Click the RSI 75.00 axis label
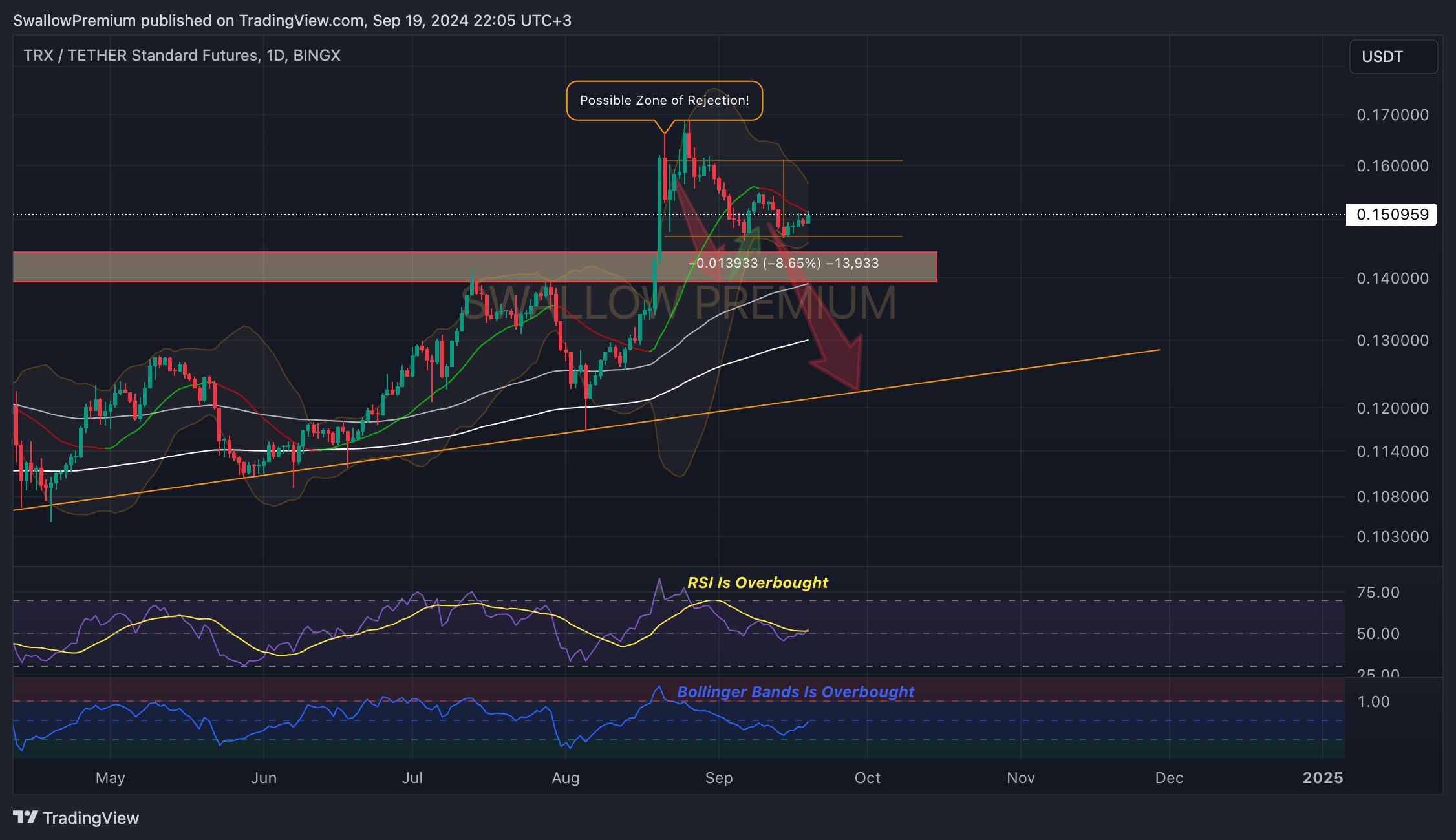1456x840 pixels. pos(1378,593)
